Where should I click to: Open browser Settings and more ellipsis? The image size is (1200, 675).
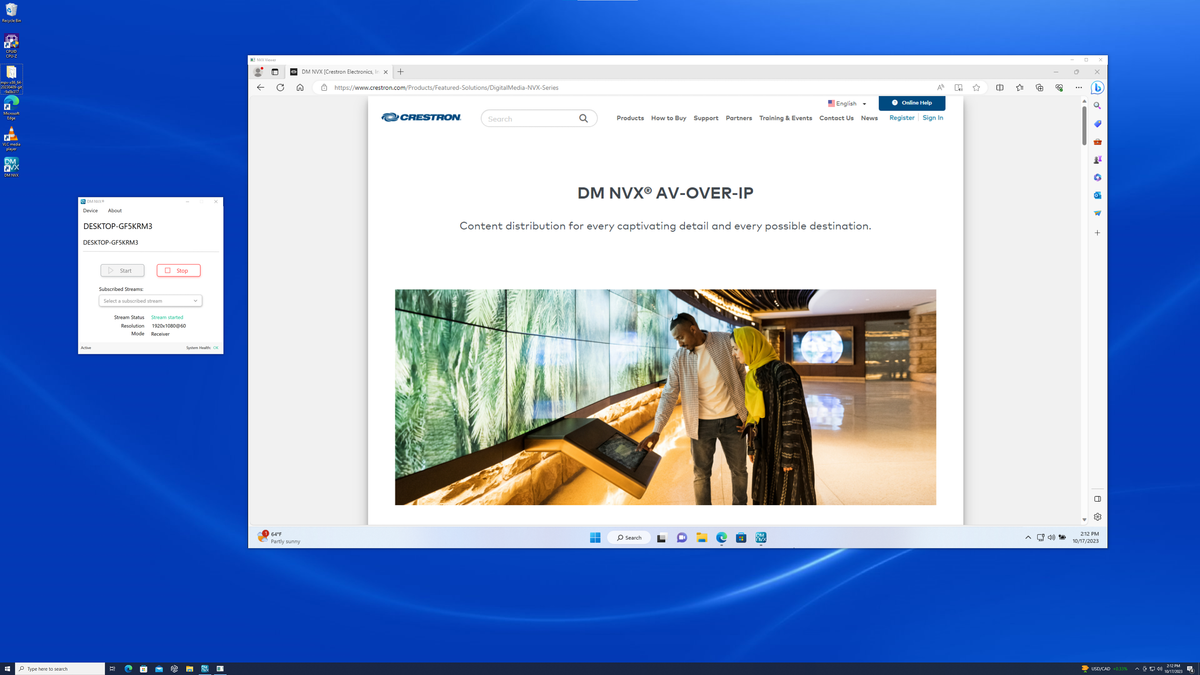(x=1079, y=88)
